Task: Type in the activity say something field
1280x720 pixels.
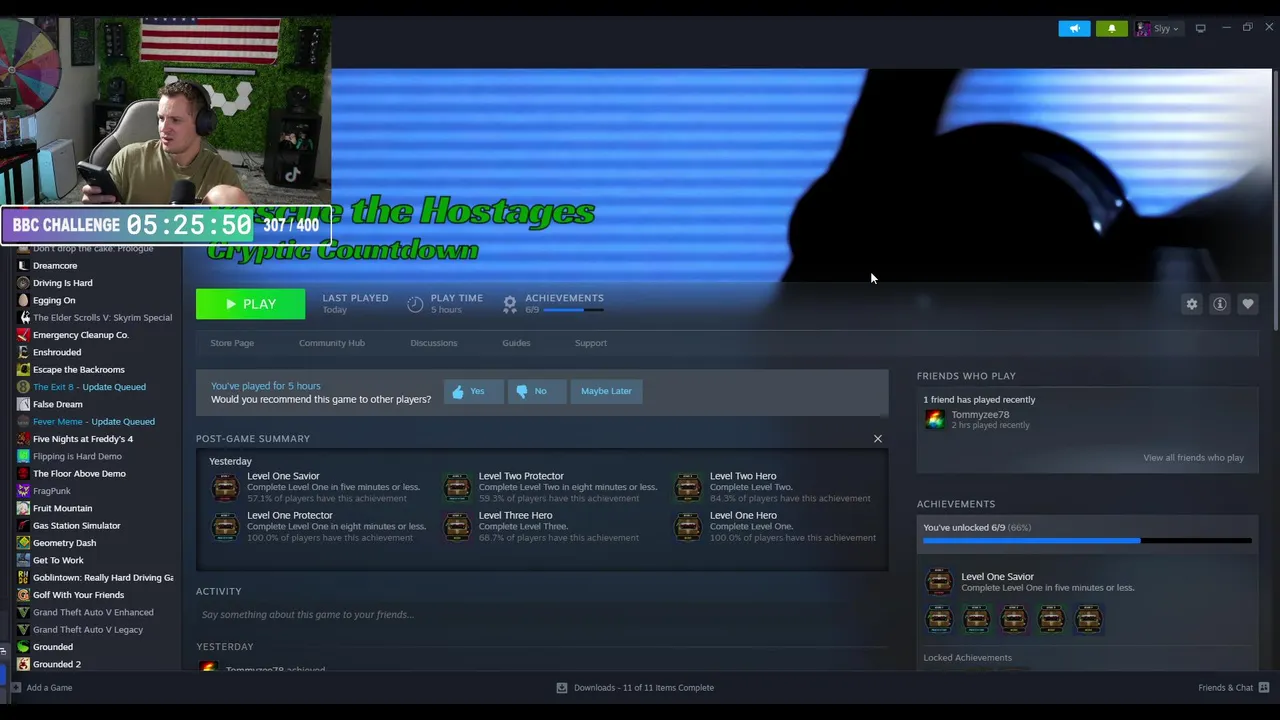Action: tap(542, 615)
